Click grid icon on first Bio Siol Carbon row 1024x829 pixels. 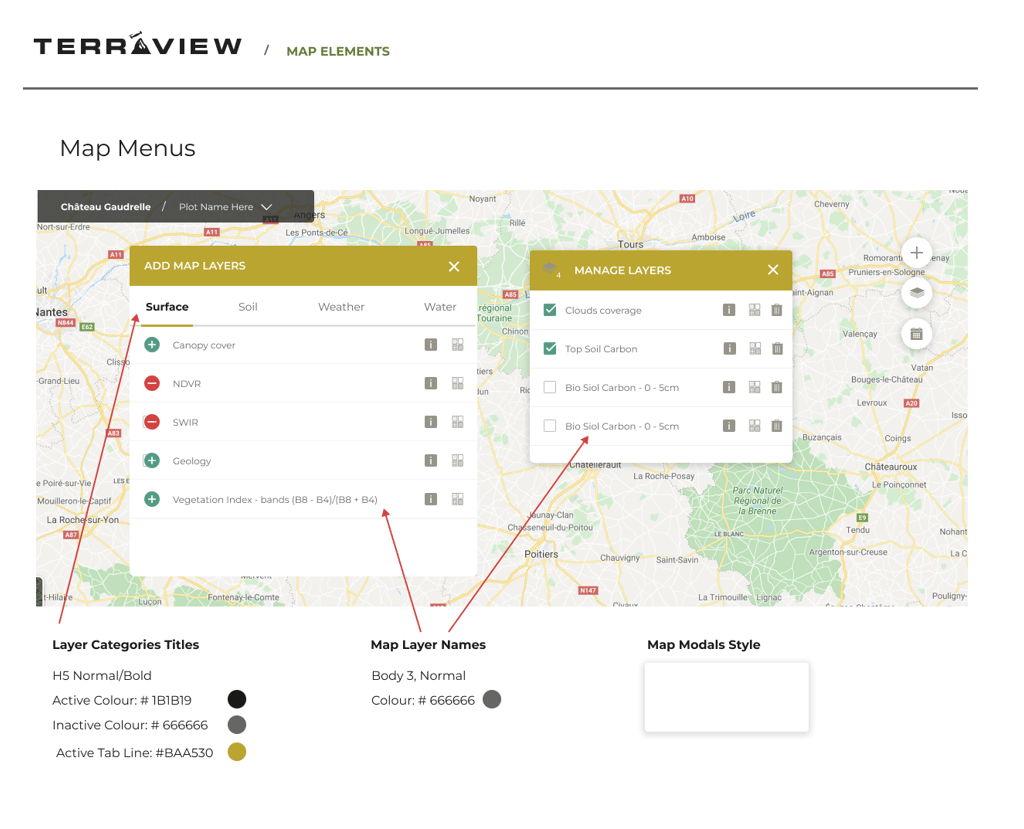click(x=755, y=387)
